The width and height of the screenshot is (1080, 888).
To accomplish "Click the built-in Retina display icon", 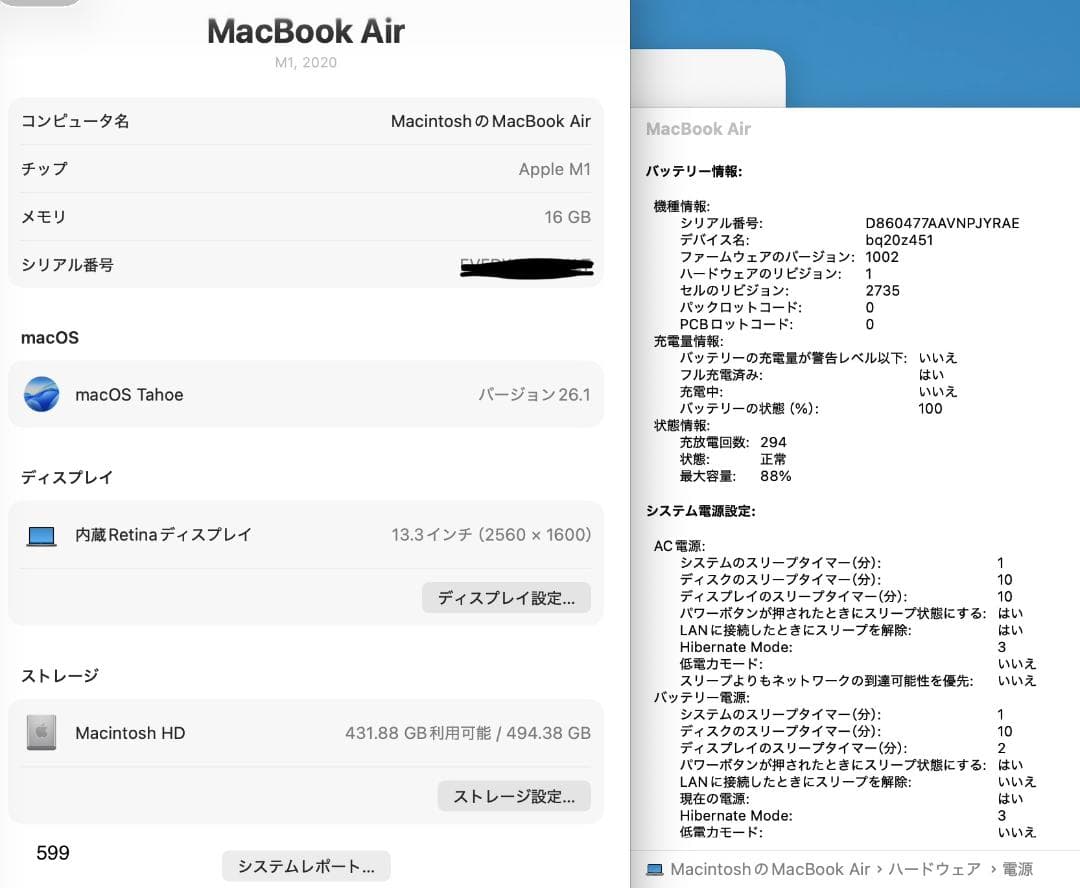I will pos(41,534).
